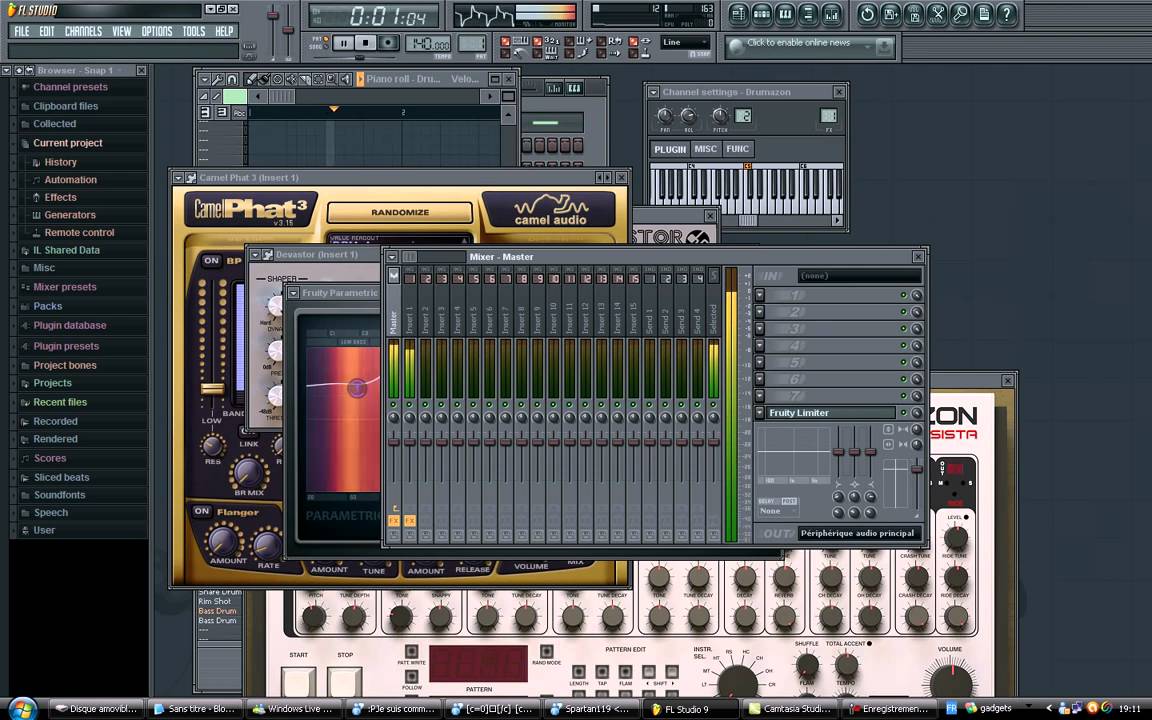Toggle the Fruity Limiter enable LED
The height and width of the screenshot is (720, 1152).
pos(904,413)
